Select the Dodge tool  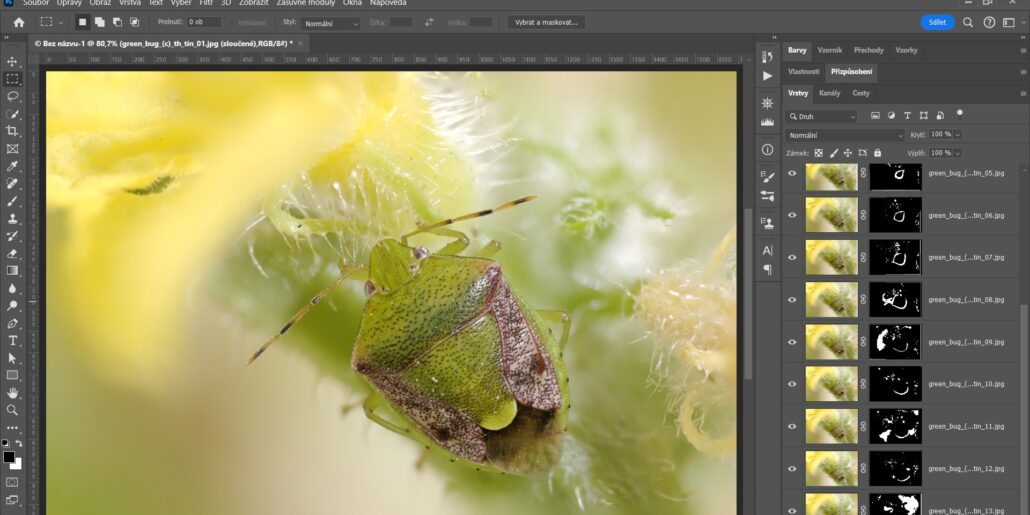coord(12,305)
